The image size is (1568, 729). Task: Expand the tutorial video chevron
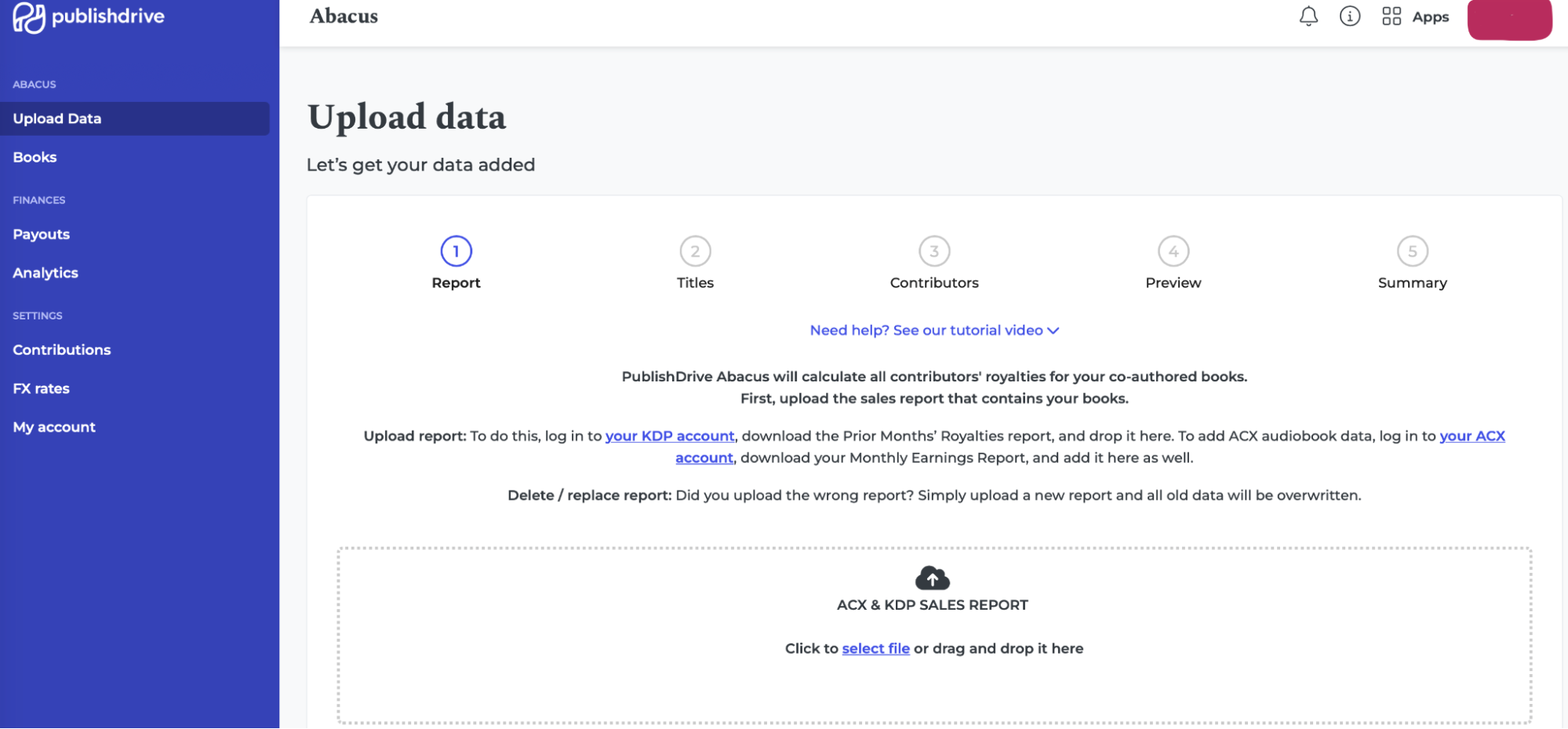[1053, 330]
